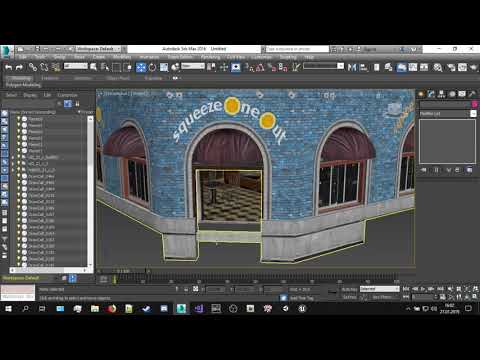Click Add Time Tag

pyautogui.click(x=302, y=298)
